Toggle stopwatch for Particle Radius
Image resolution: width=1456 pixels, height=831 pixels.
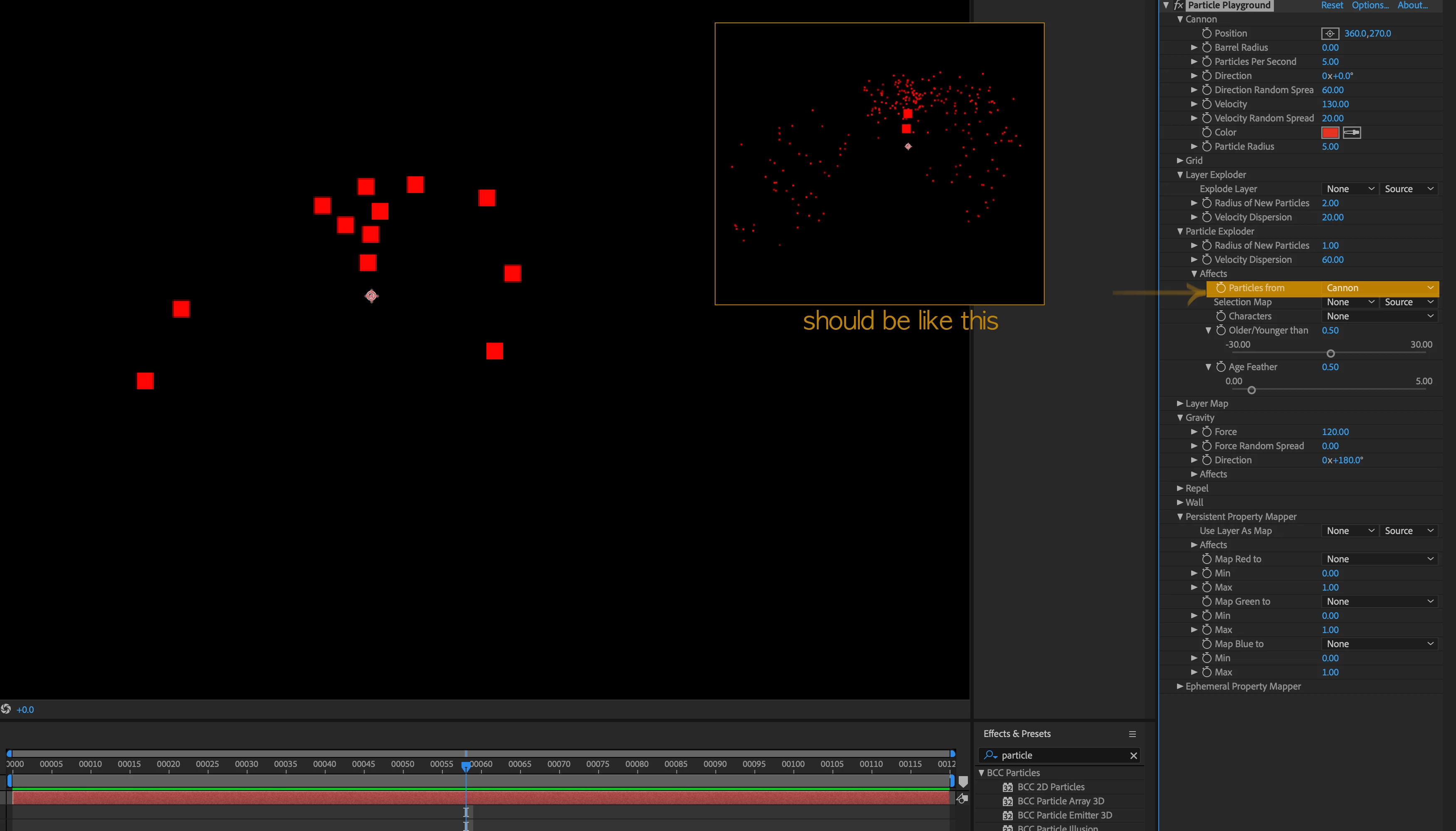click(1207, 146)
